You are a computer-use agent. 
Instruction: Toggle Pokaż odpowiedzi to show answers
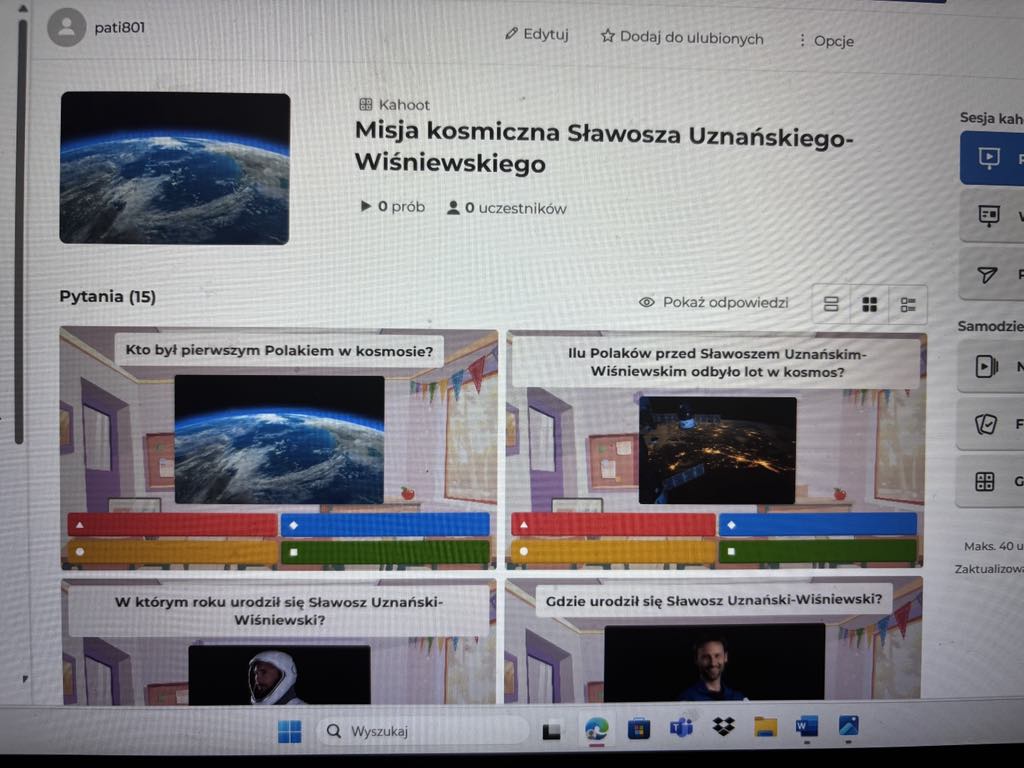click(714, 302)
